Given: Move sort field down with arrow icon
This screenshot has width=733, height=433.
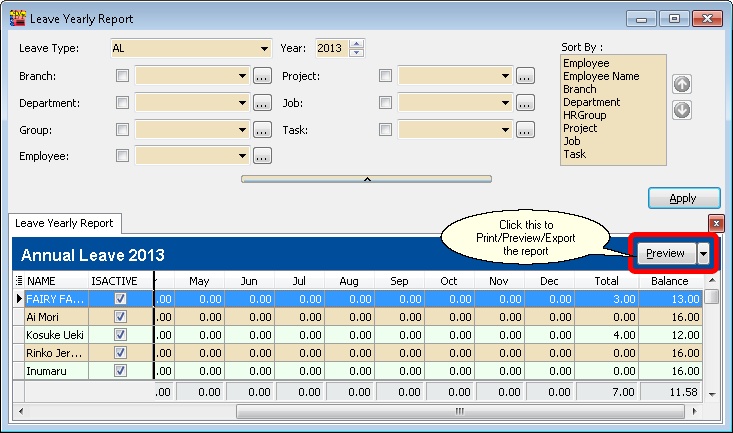Looking at the screenshot, I should coord(683,110).
